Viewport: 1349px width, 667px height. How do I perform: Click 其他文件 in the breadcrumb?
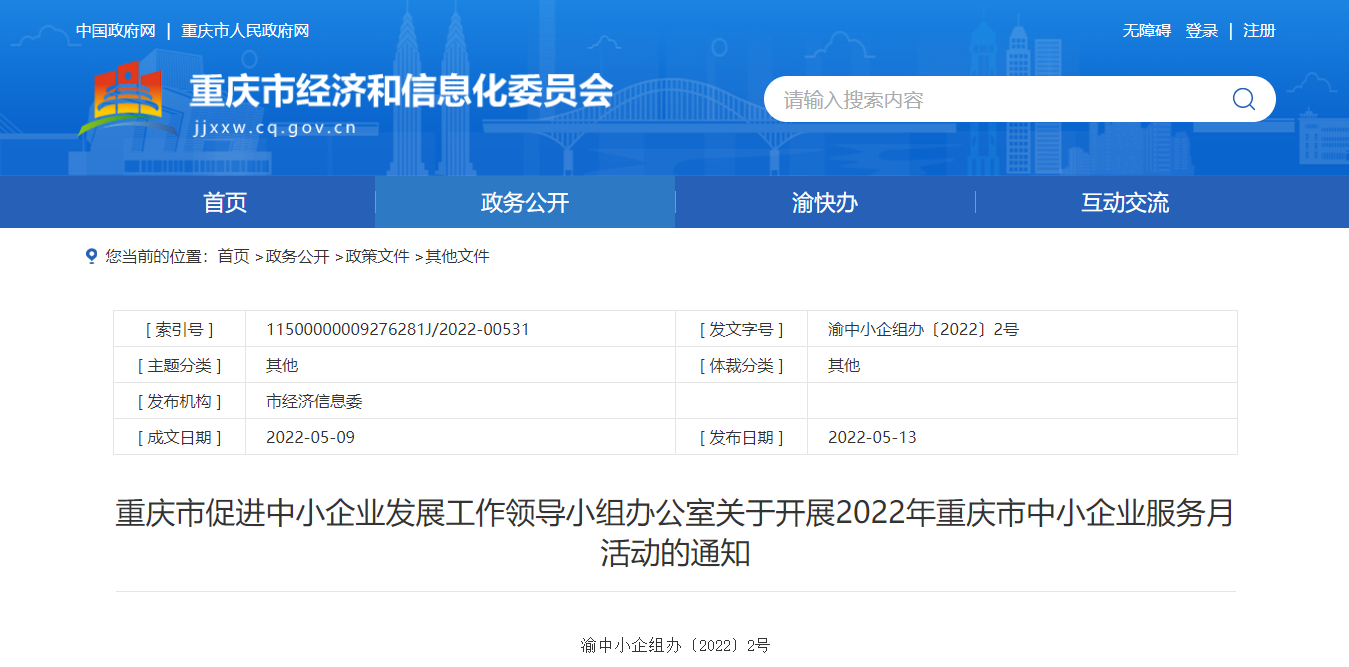(457, 257)
